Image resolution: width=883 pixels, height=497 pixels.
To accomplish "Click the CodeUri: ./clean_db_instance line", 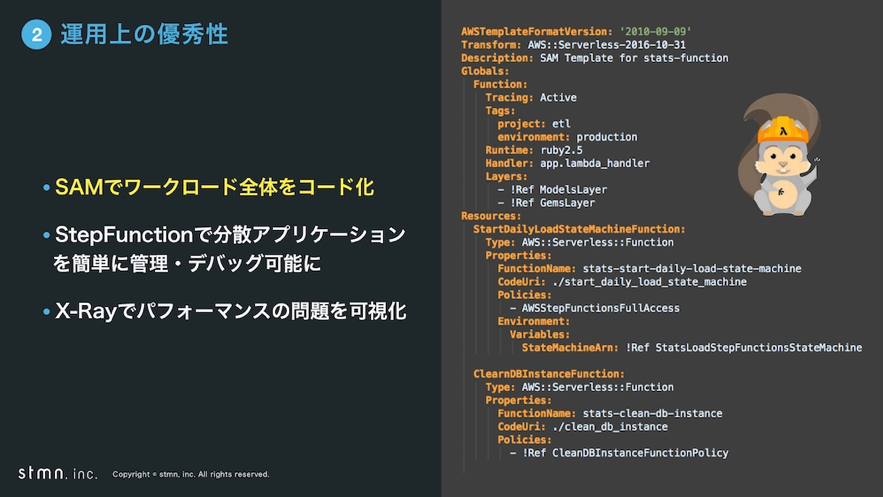I will pos(582,427).
